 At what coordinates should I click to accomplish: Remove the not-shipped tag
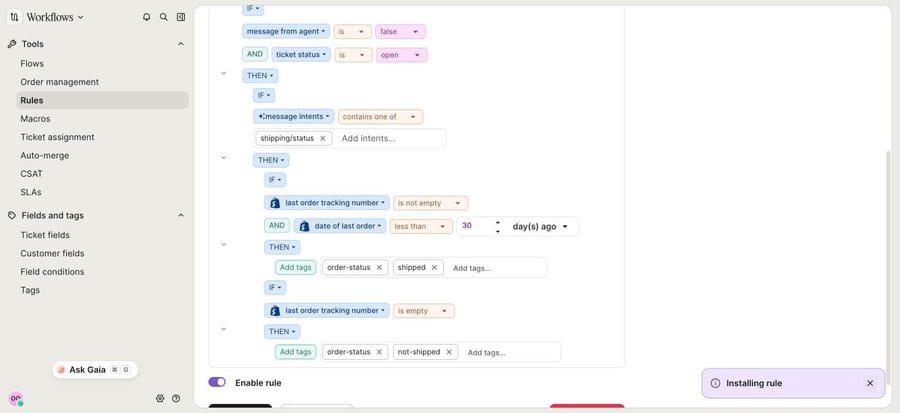[x=449, y=352]
